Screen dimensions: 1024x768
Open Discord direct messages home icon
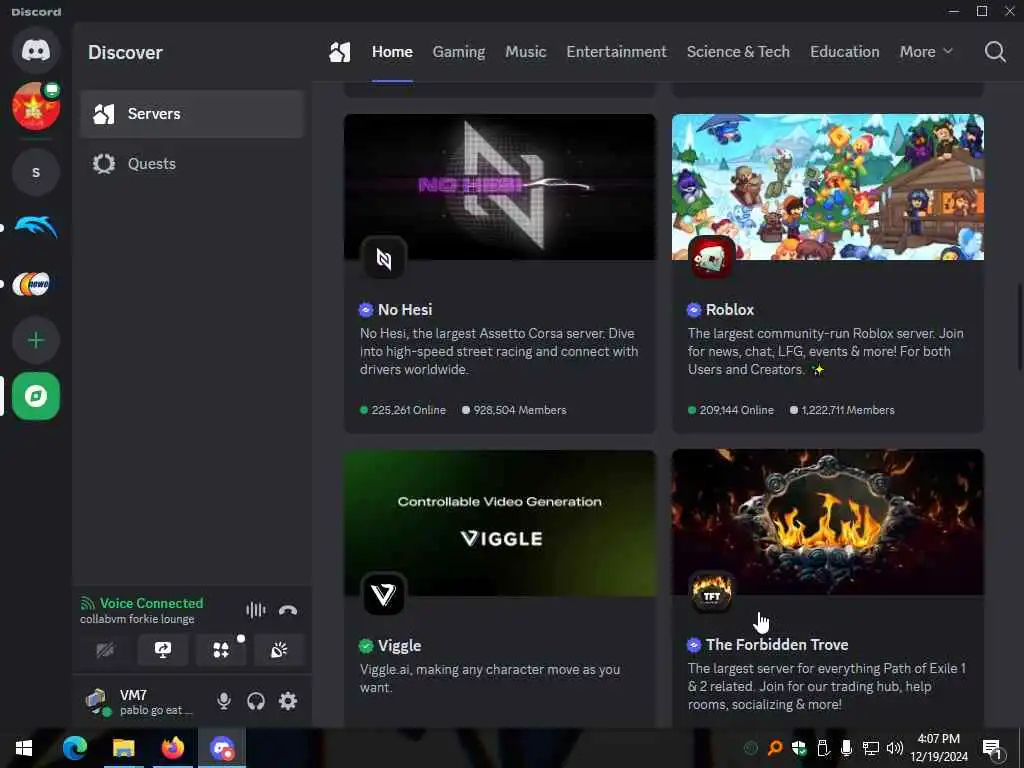36,50
